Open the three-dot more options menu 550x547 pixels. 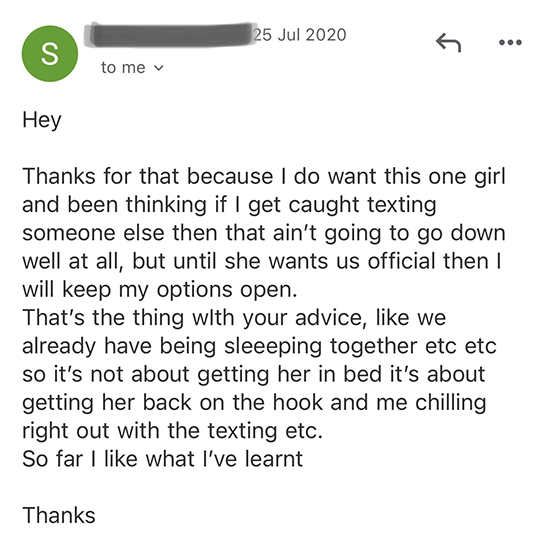(510, 43)
